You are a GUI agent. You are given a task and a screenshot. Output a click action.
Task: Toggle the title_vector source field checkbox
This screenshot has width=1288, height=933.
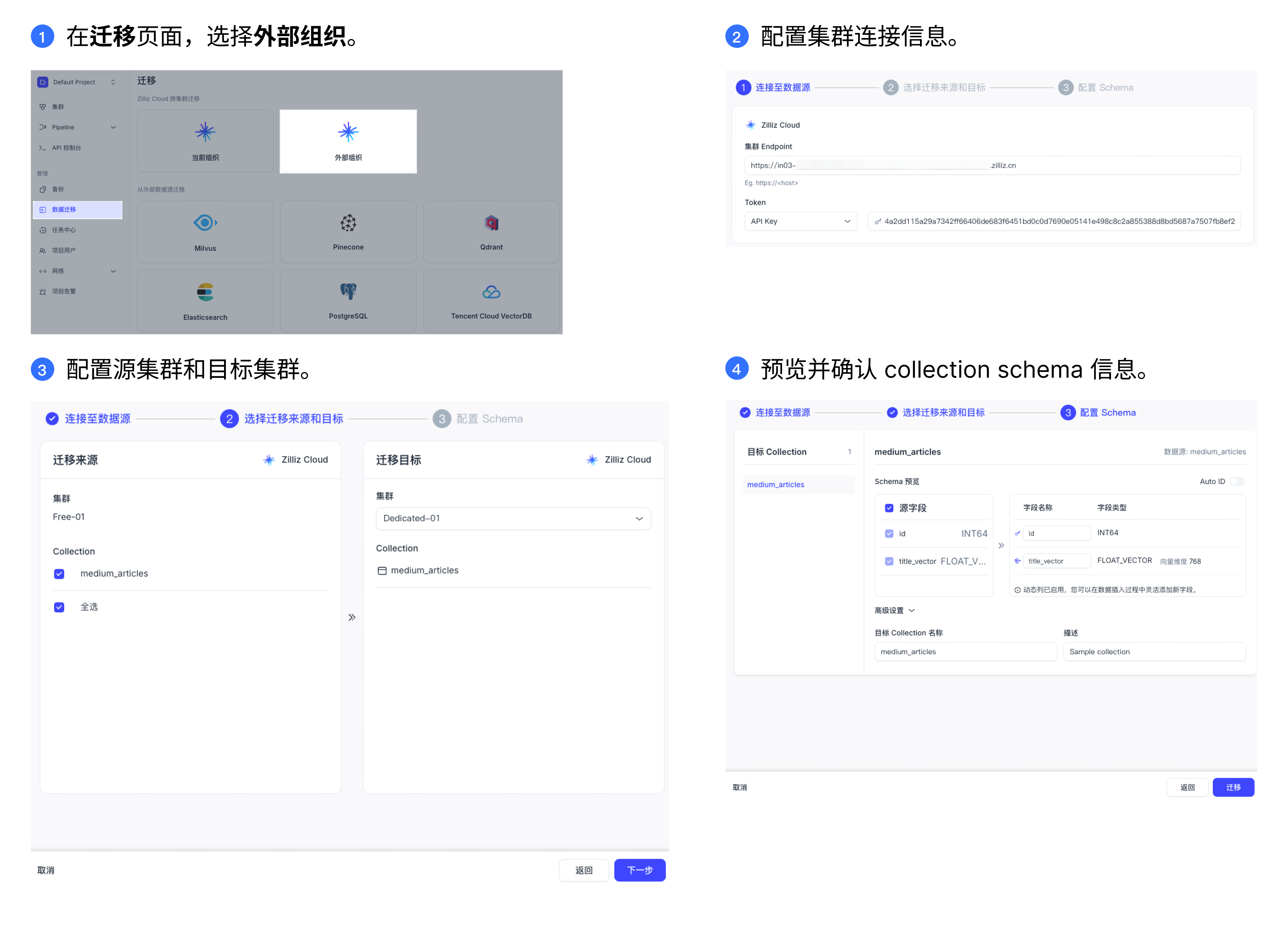click(889, 562)
